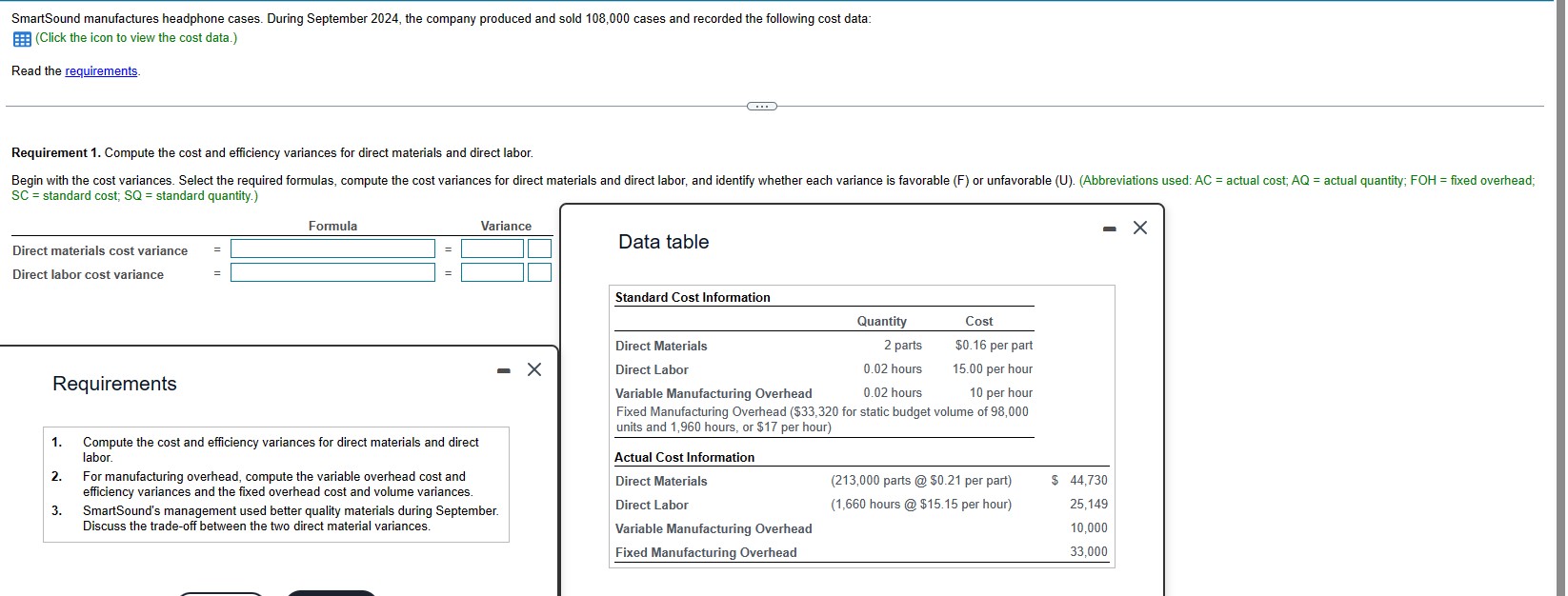Open direct labor cost variance formula dropdown

click(332, 273)
